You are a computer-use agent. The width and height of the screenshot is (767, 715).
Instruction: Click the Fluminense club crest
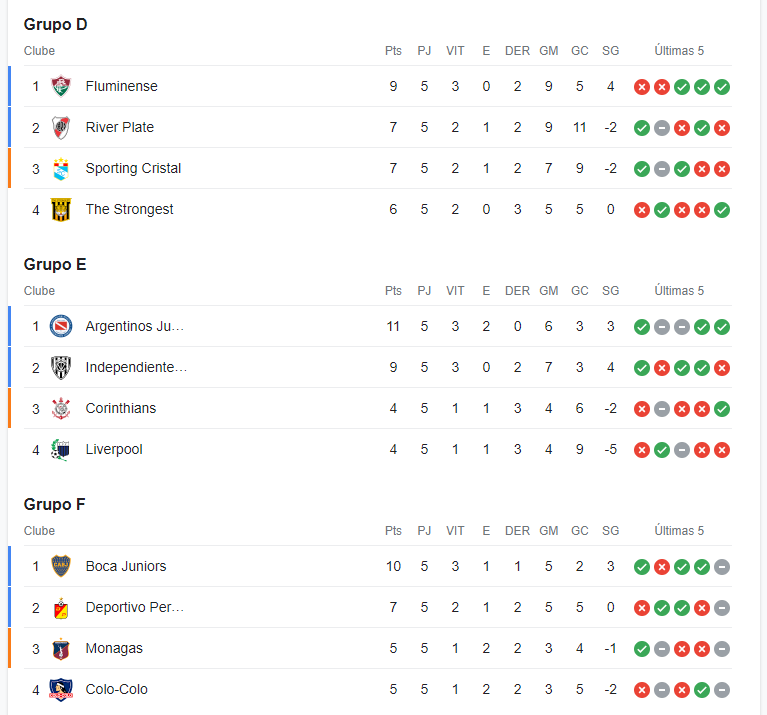[x=61, y=87]
